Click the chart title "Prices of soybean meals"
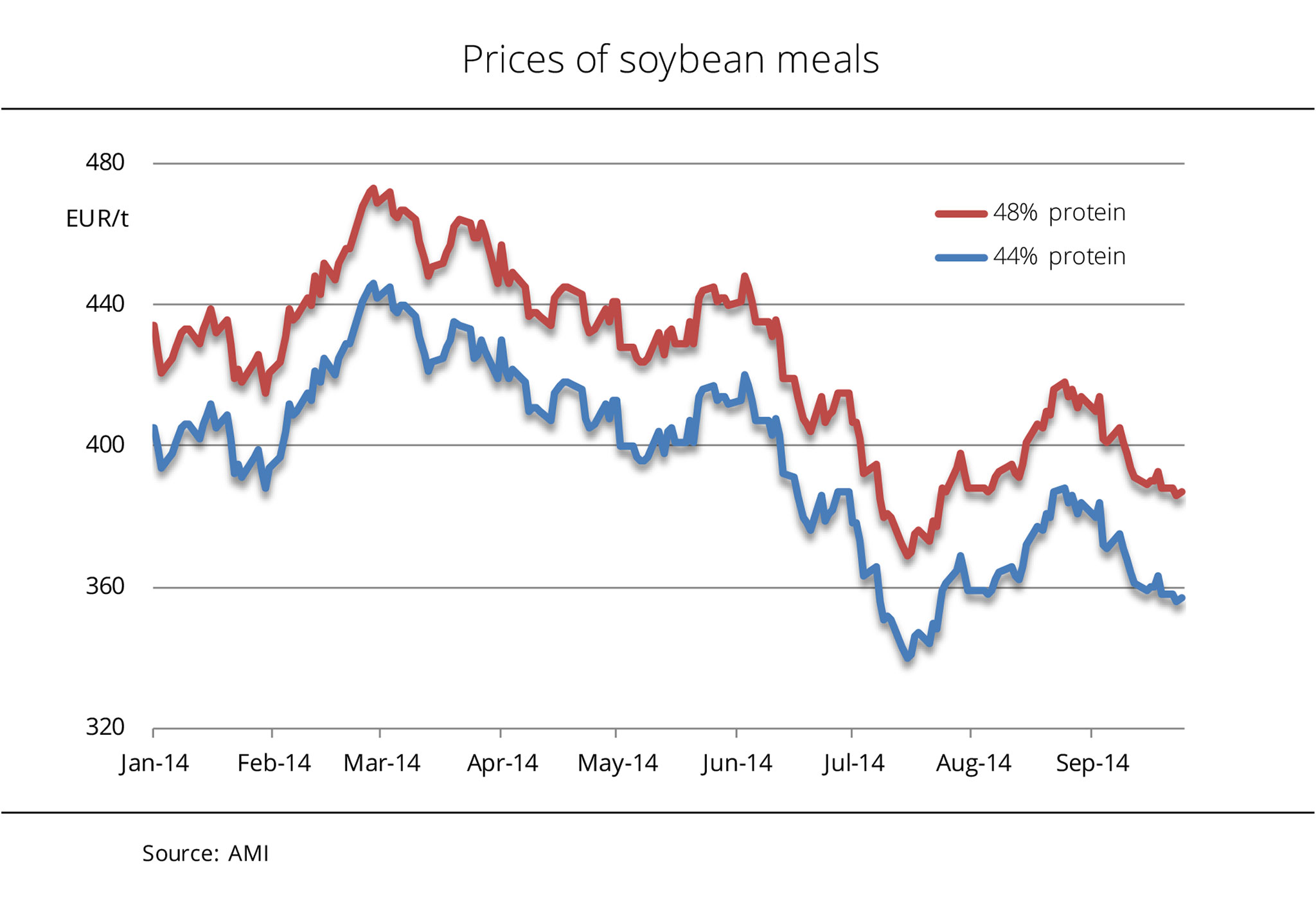Viewport: 1316px width, 900px height. [x=670, y=60]
